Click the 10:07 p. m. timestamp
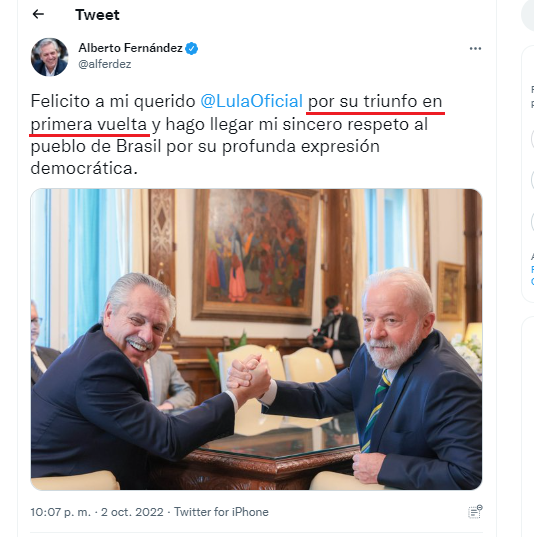This screenshot has height=537, width=534. point(61,512)
